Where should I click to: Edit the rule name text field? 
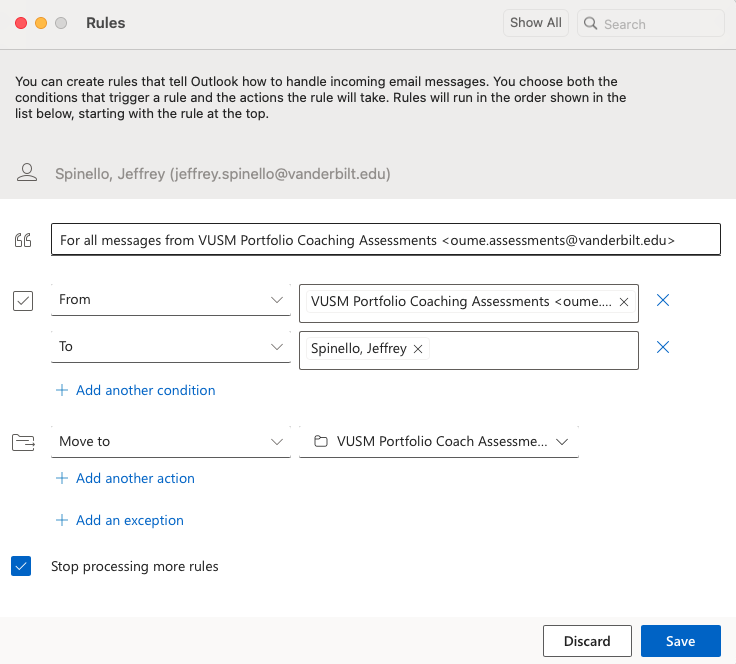click(x=385, y=239)
